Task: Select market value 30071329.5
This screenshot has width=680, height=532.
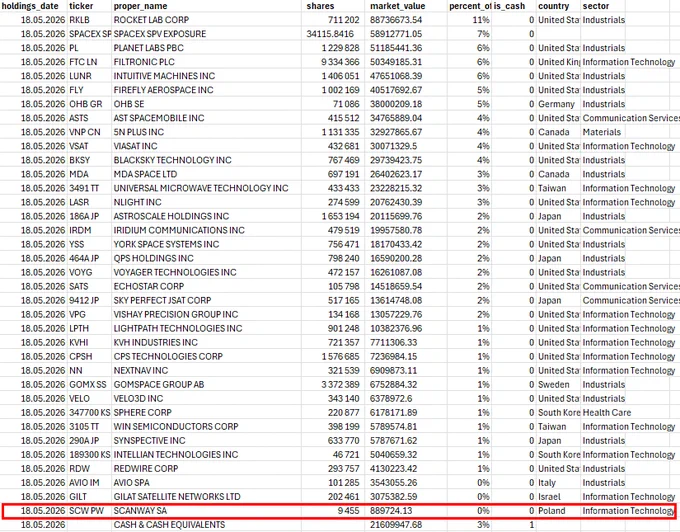Action: coord(406,146)
